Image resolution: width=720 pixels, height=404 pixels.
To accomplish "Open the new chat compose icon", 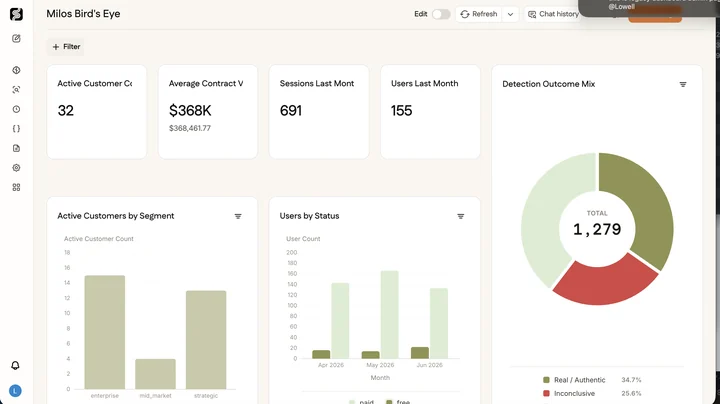I will pos(16,39).
